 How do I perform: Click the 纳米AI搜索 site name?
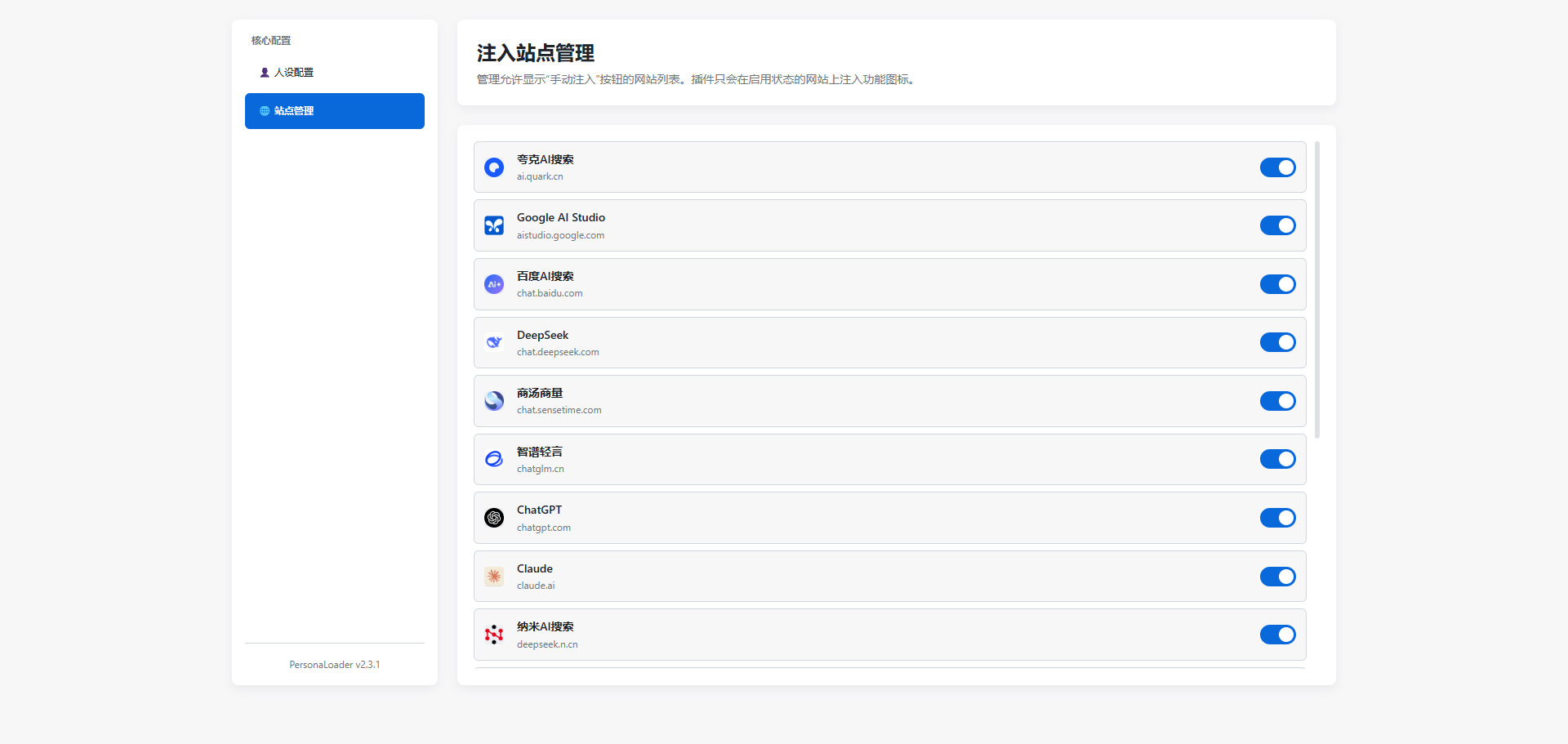[x=545, y=626]
